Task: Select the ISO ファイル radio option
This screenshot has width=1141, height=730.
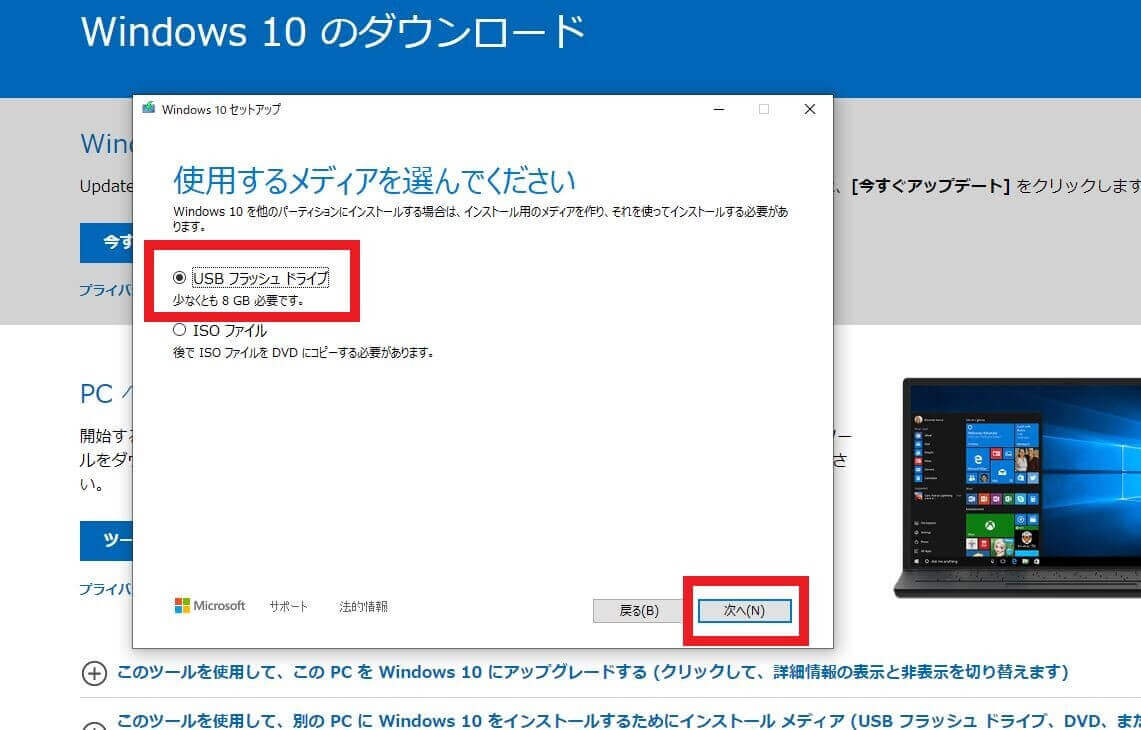Action: point(179,330)
